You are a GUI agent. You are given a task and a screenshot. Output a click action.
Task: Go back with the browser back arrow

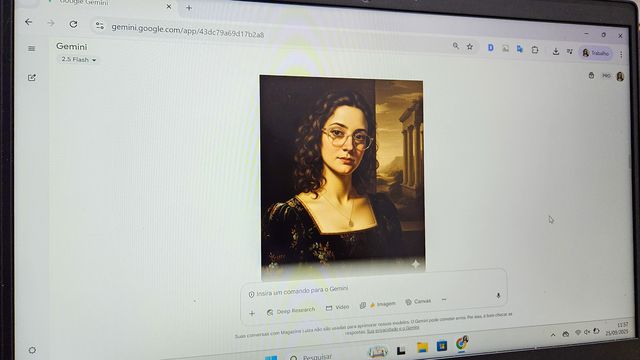point(29,22)
